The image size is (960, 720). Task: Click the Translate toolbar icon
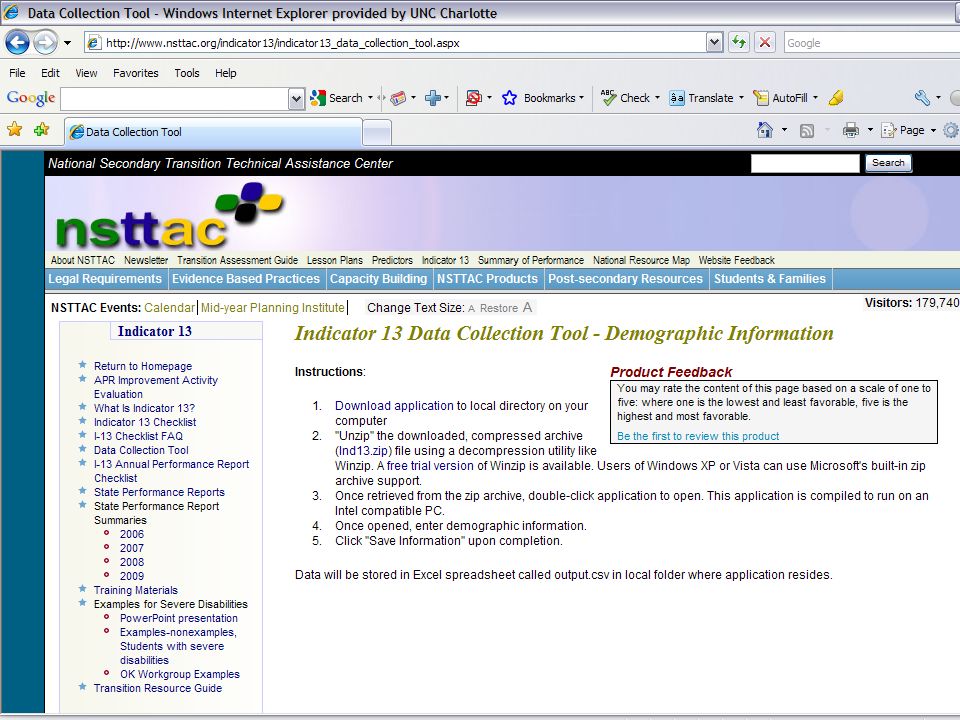(677, 98)
